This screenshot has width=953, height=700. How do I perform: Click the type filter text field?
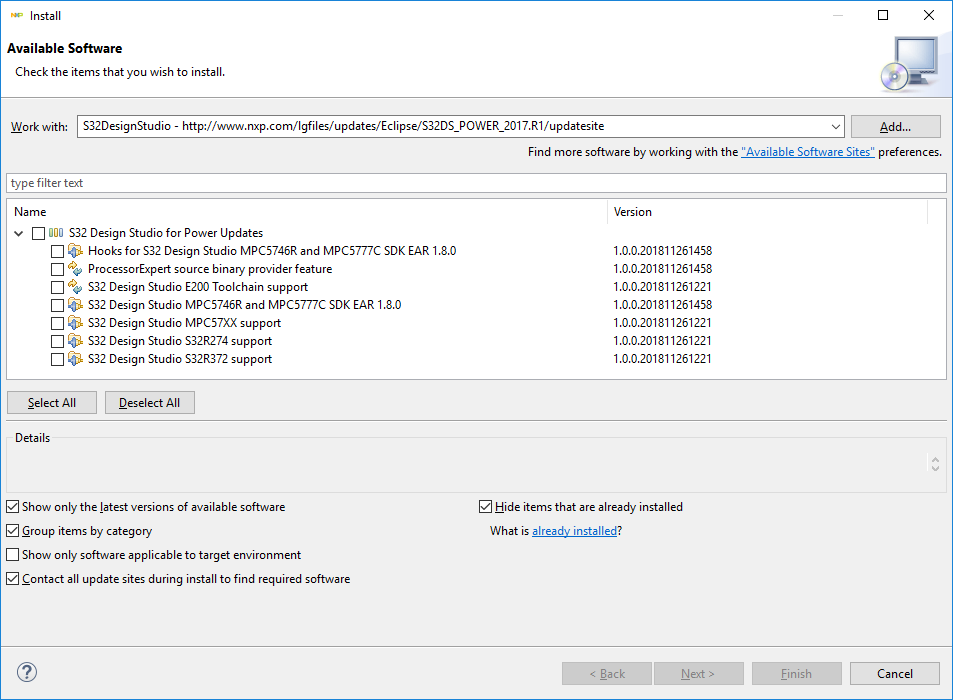tap(476, 183)
